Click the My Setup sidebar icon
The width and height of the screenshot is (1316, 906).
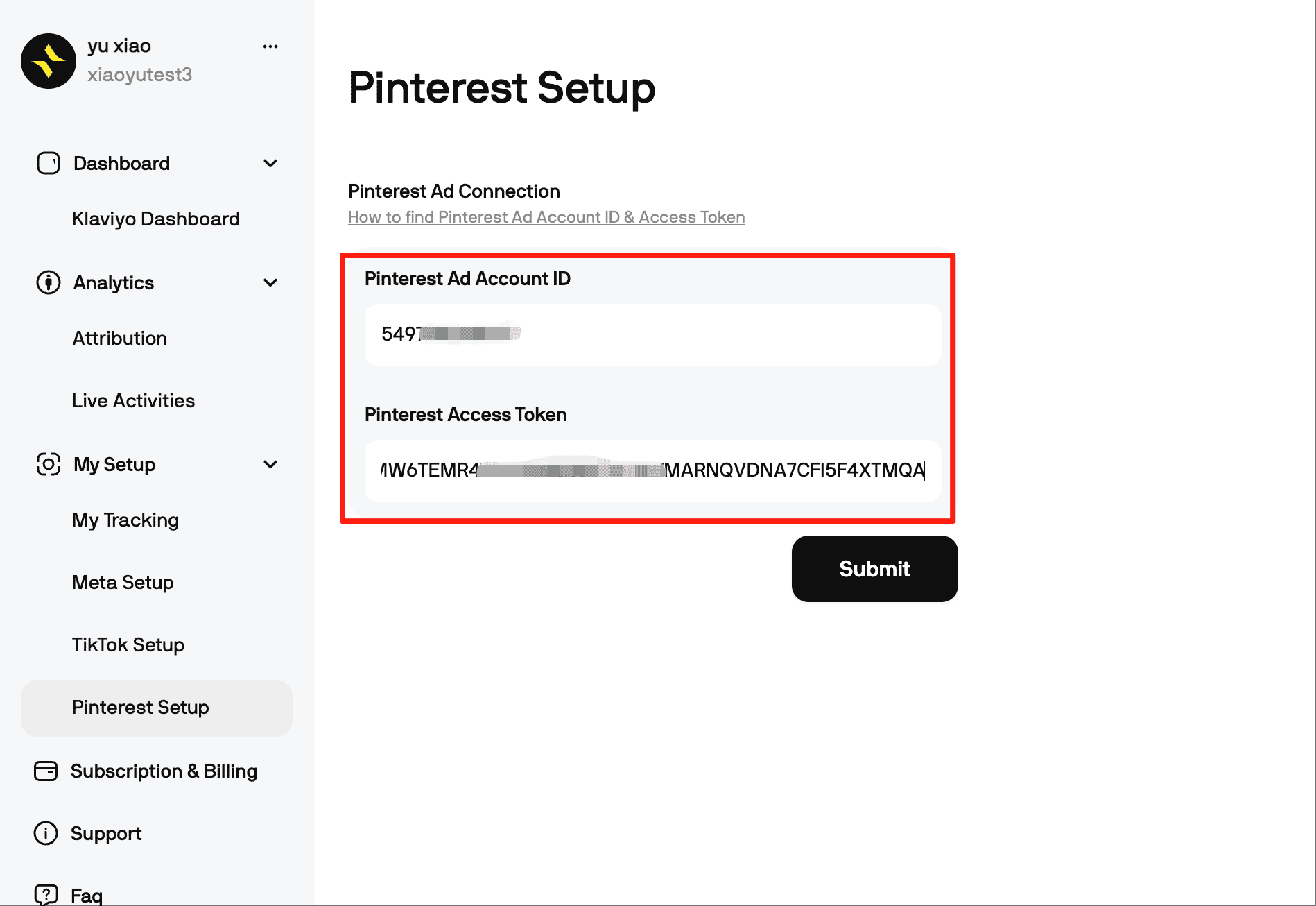(x=48, y=464)
